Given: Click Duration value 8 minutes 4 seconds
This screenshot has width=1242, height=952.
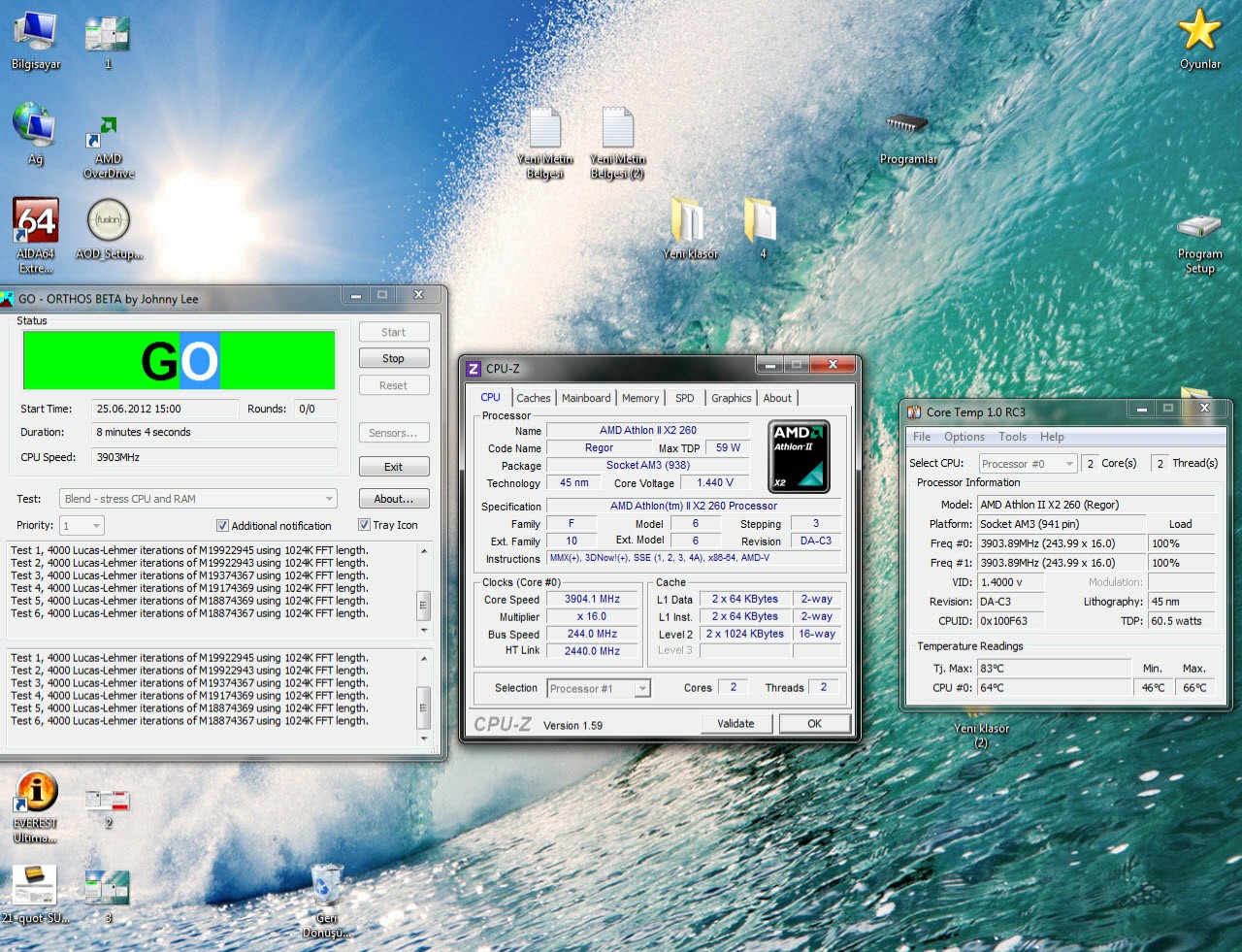Looking at the screenshot, I should (x=214, y=432).
